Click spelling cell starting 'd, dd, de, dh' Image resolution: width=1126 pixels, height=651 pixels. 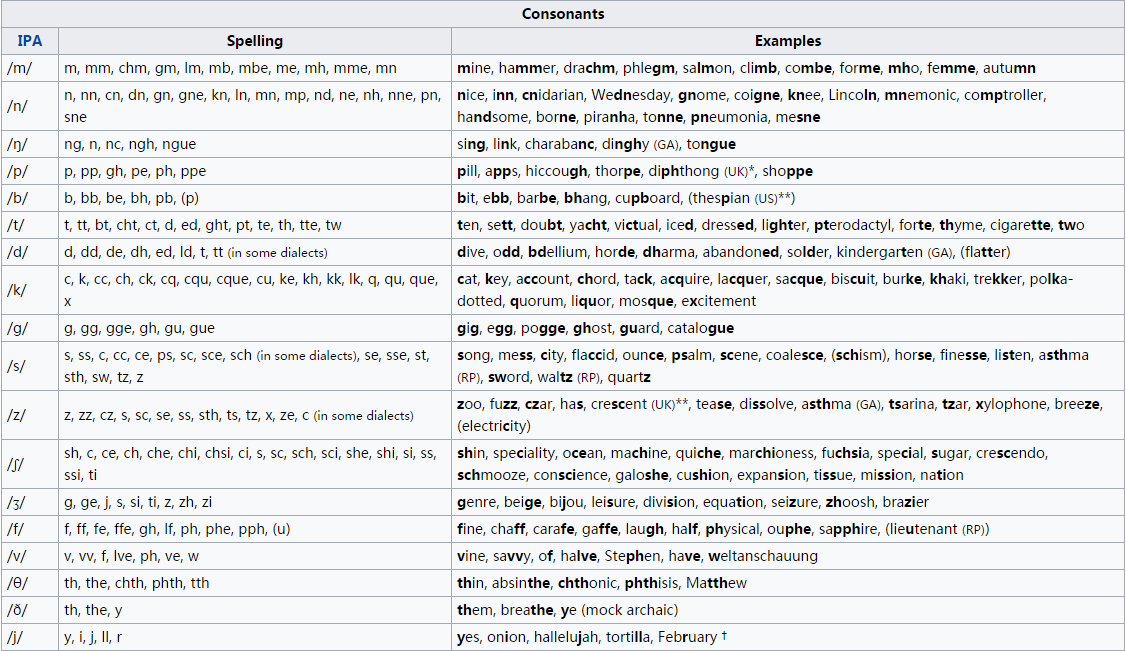[x=255, y=252]
